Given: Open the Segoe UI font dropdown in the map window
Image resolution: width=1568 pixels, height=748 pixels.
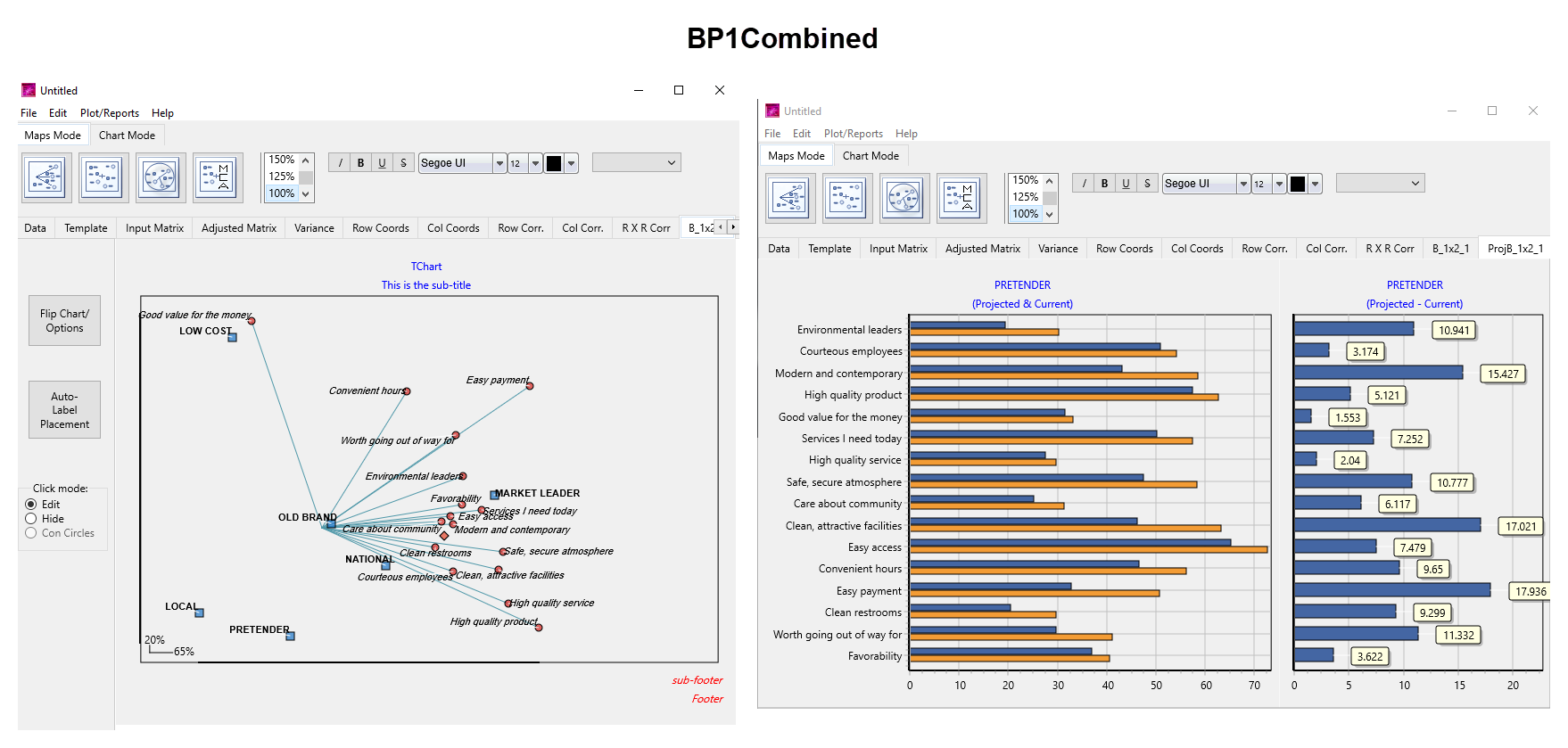Looking at the screenshot, I should [499, 163].
